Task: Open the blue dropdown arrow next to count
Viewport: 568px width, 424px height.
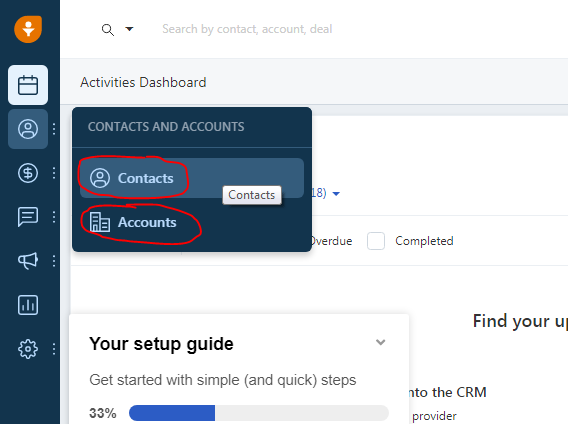Action: [x=336, y=194]
